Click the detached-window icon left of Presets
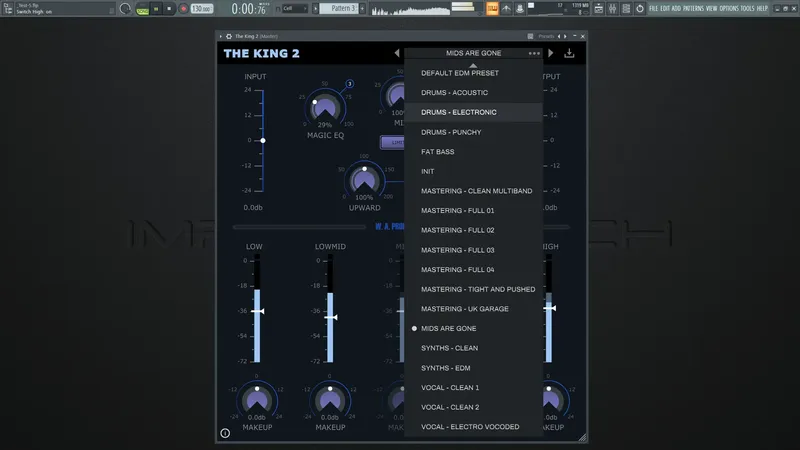 [x=530, y=36]
